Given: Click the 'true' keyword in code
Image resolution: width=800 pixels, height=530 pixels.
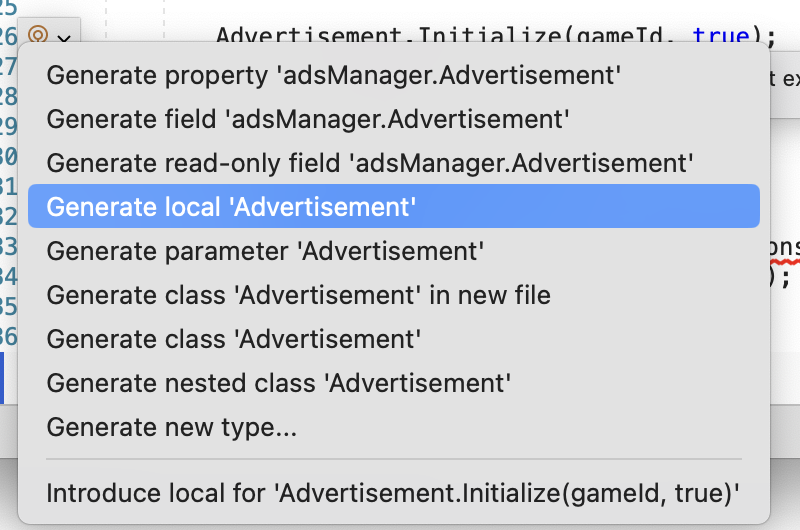Looking at the screenshot, I should (x=721, y=35).
